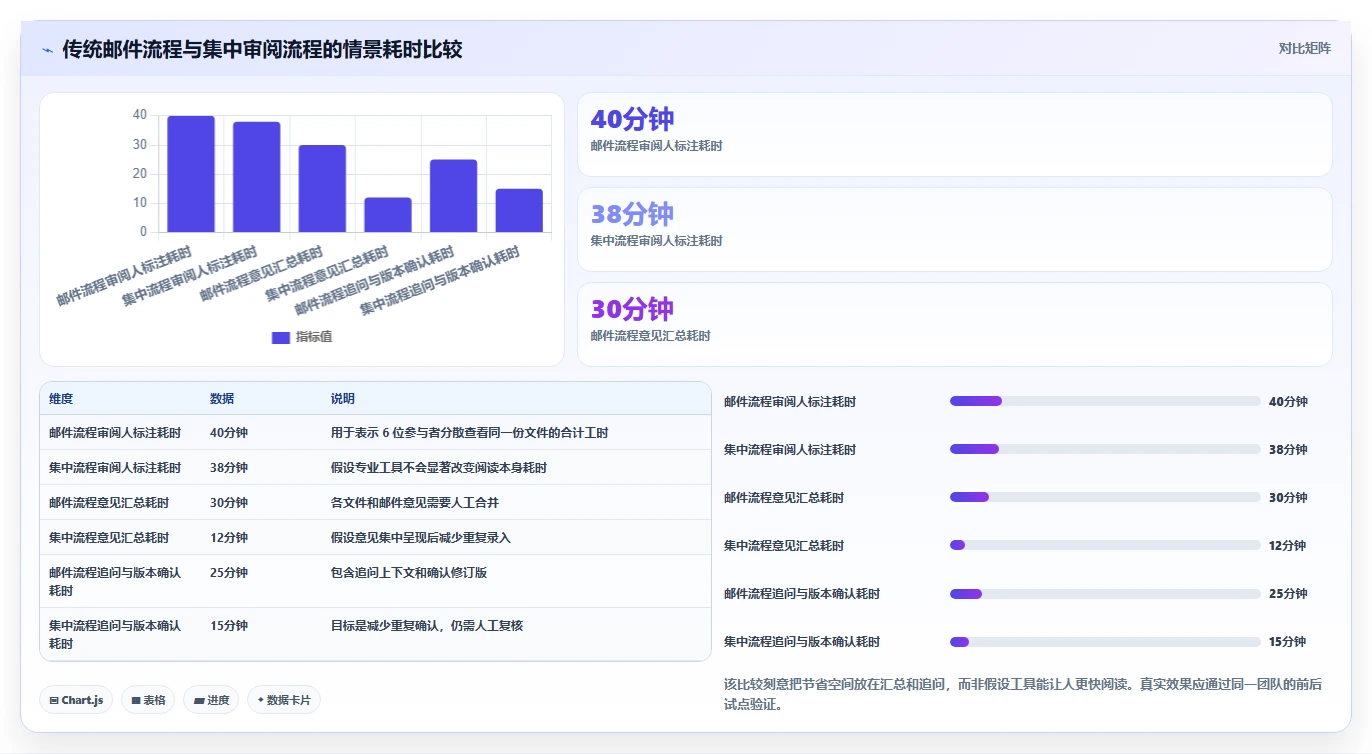
Task: Click the chart bar with value 38
Action: [x=257, y=177]
